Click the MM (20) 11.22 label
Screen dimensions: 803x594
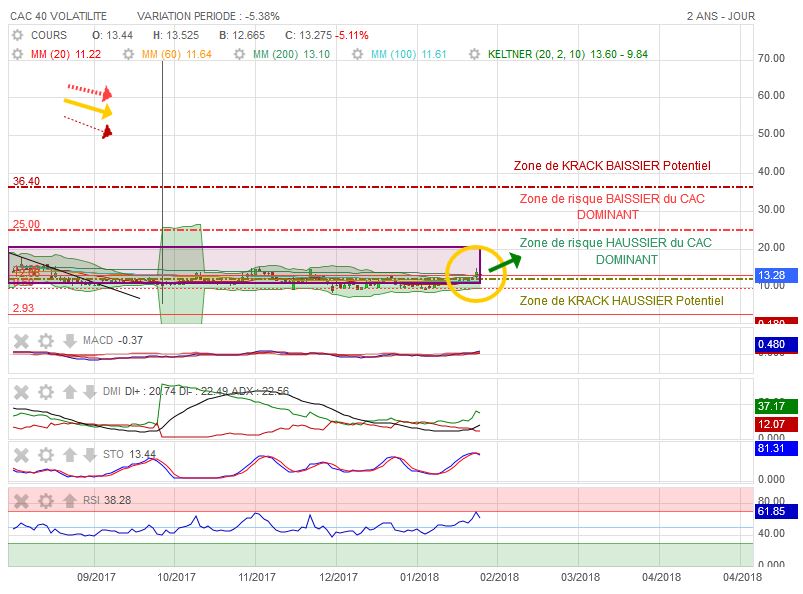point(66,54)
